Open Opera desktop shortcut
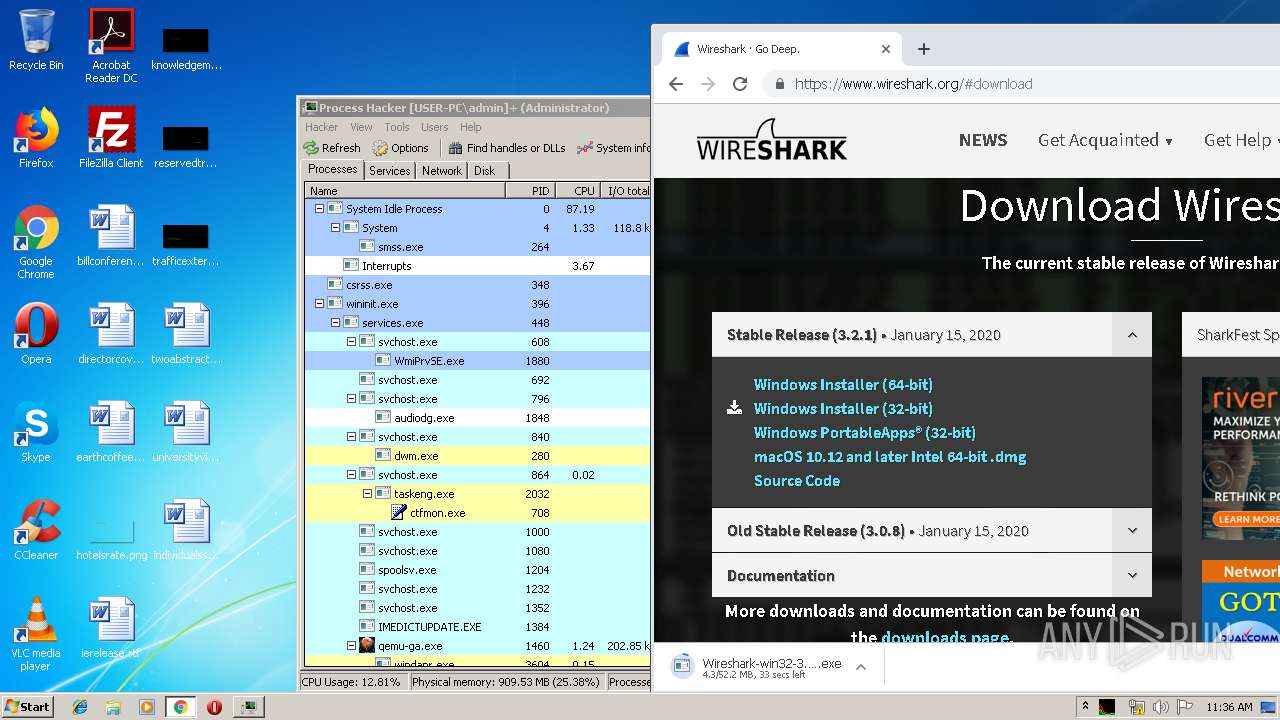This screenshot has height=720, width=1280. pos(36,334)
